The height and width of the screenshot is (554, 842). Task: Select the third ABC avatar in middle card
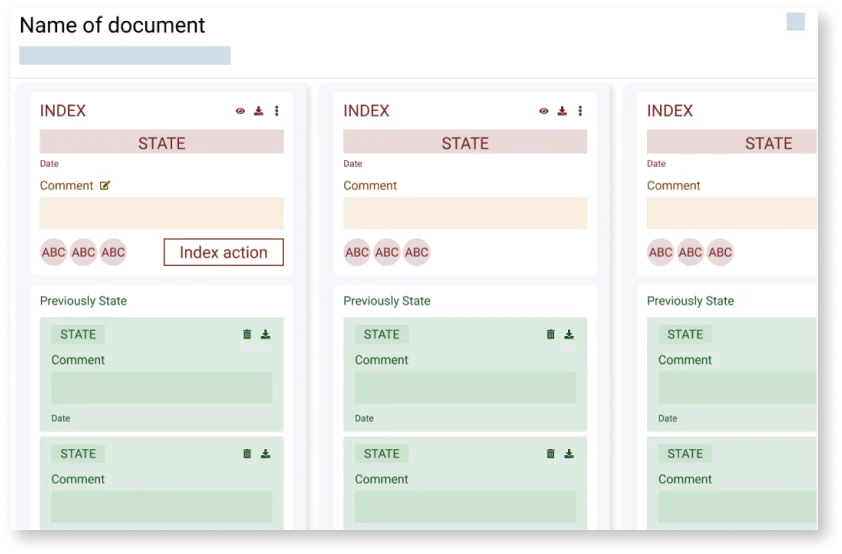(417, 252)
